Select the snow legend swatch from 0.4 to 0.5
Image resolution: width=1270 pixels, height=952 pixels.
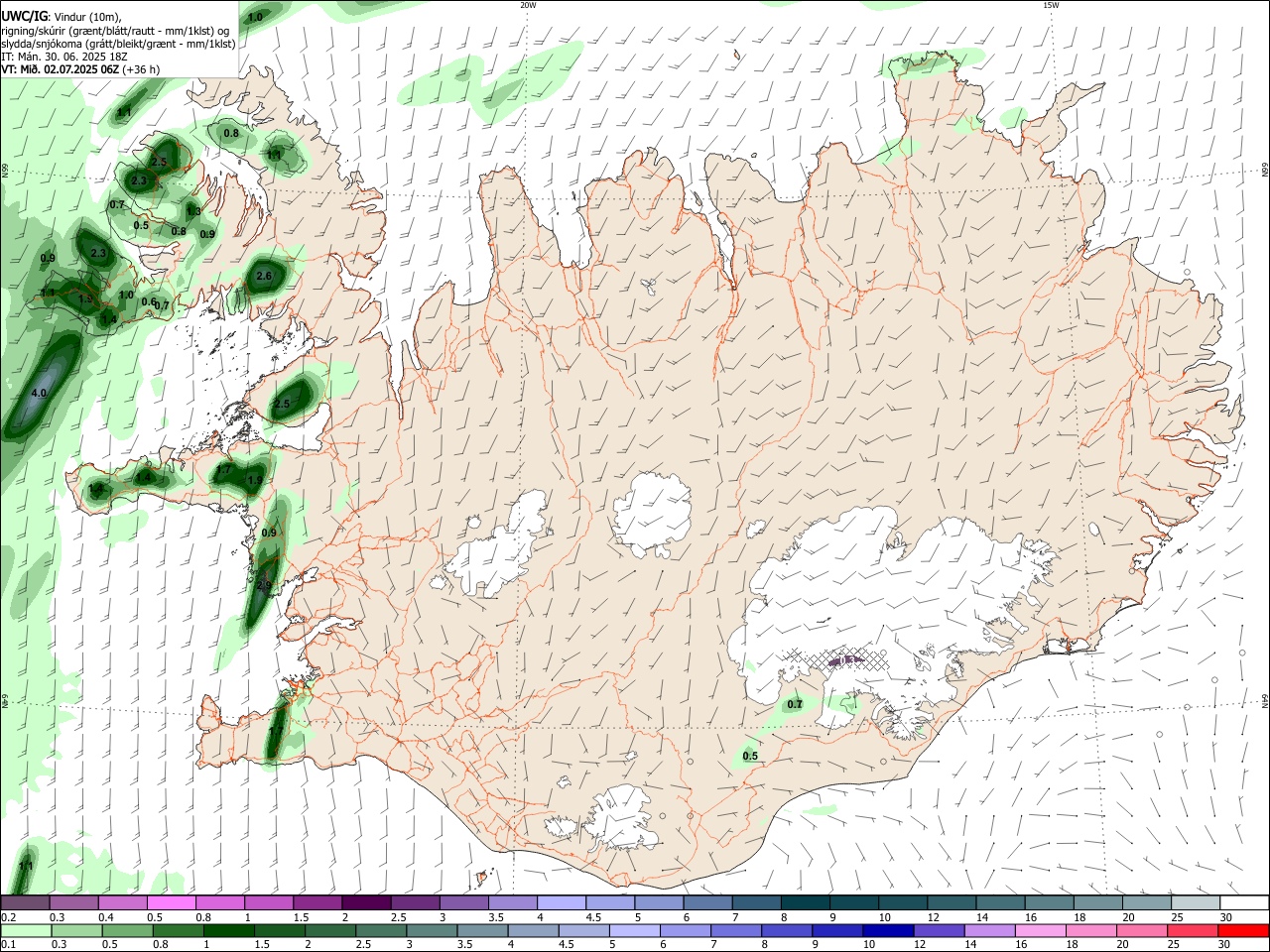click(122, 903)
